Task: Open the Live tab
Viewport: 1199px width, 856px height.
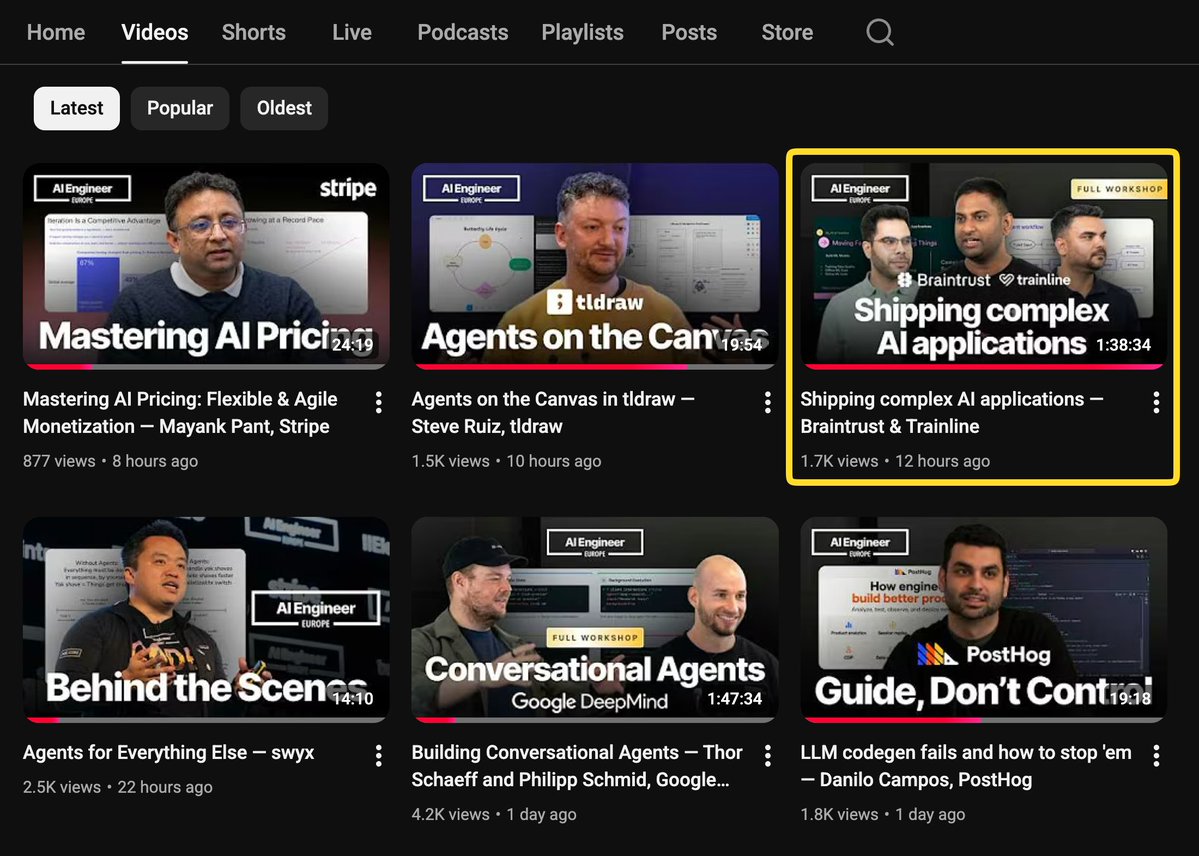Action: pyautogui.click(x=352, y=32)
